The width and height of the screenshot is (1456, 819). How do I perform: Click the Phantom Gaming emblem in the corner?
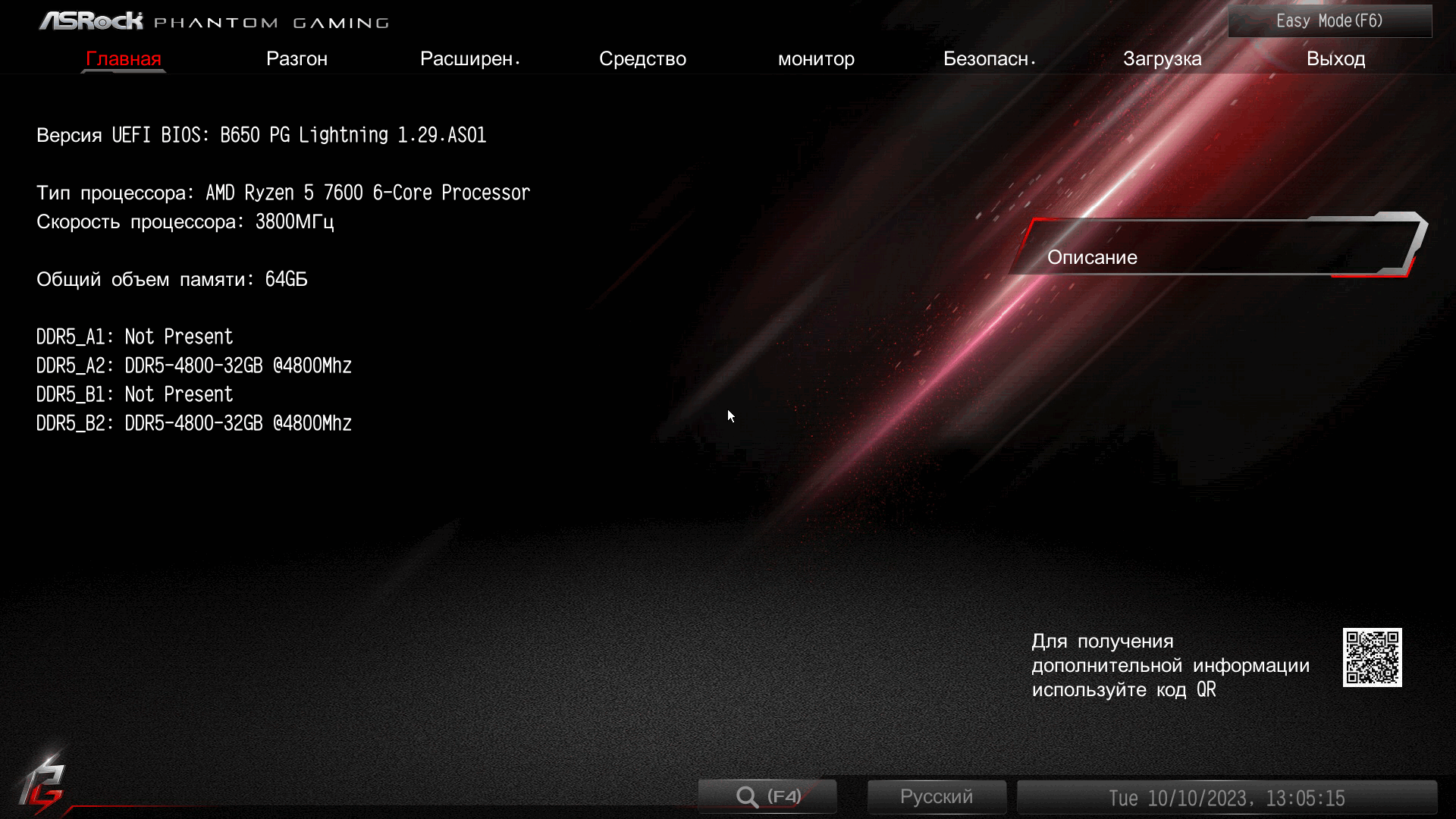pos(42,784)
